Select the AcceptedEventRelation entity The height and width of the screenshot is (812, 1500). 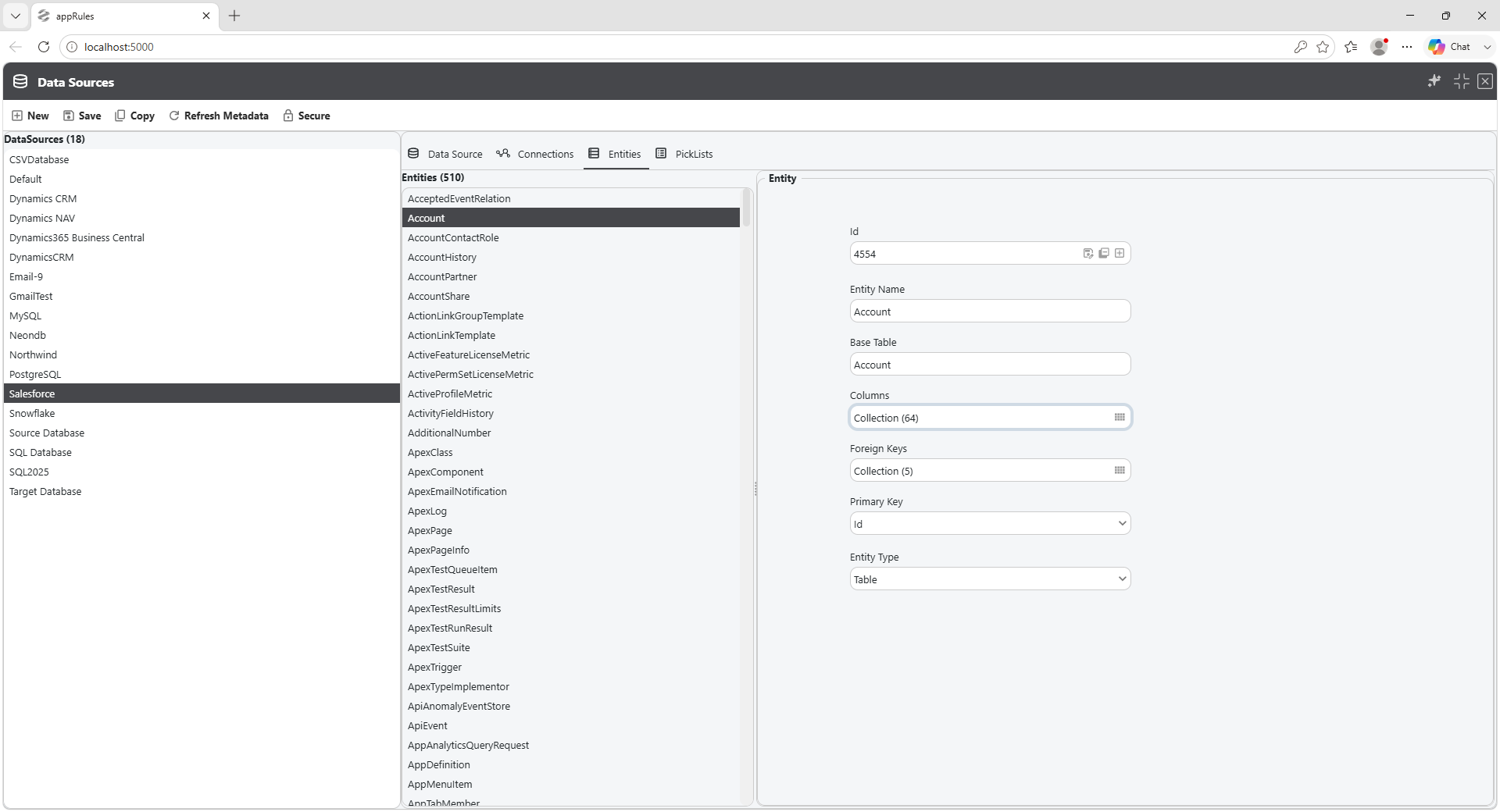point(571,198)
